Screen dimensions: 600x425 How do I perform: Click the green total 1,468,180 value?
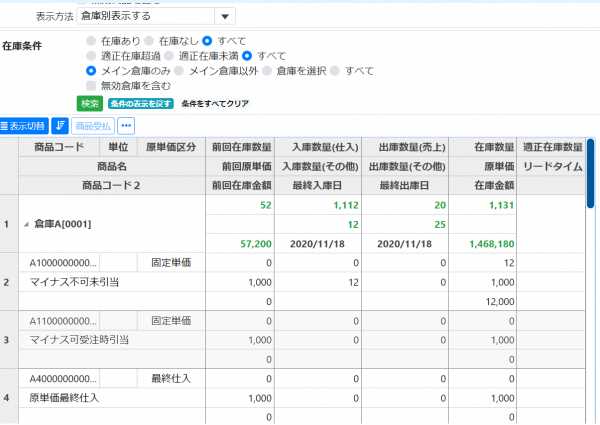tap(492, 244)
